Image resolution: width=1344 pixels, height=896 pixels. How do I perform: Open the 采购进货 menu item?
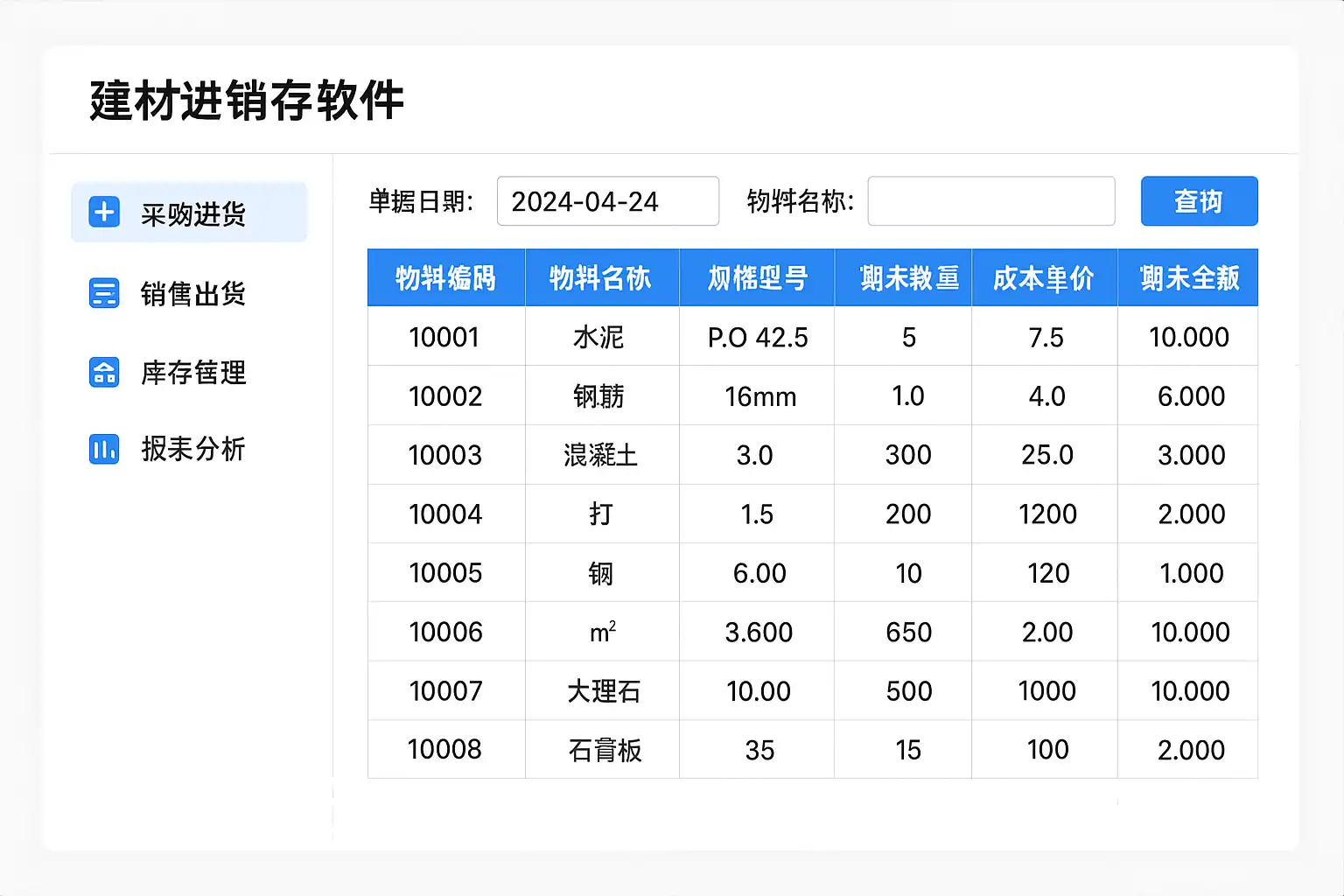(x=189, y=212)
